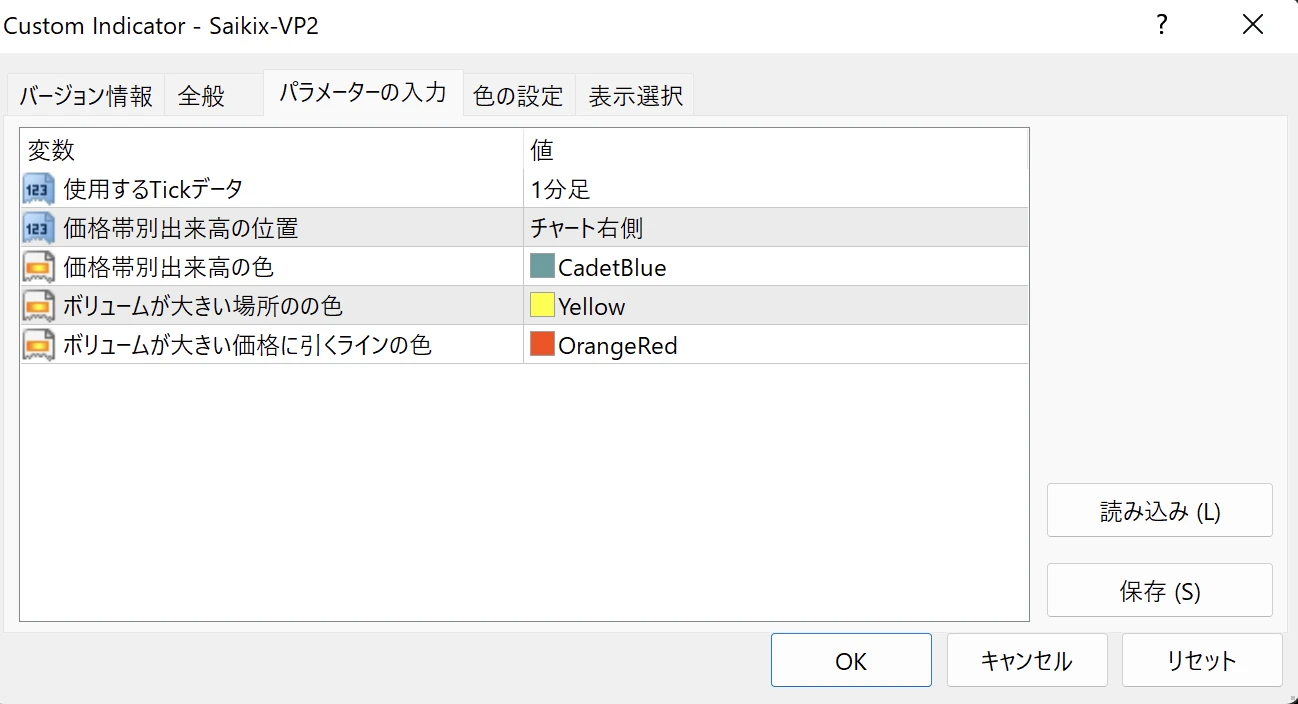Switch to the 全般 tab
The height and width of the screenshot is (704, 1298).
click(202, 96)
